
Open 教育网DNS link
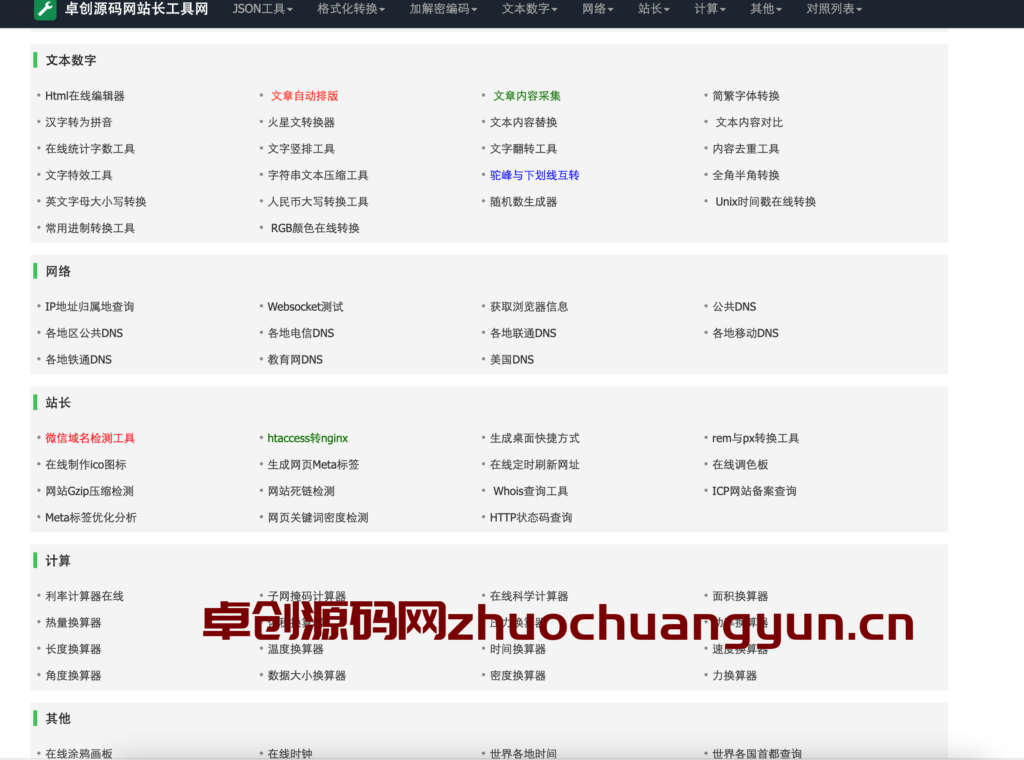click(295, 360)
